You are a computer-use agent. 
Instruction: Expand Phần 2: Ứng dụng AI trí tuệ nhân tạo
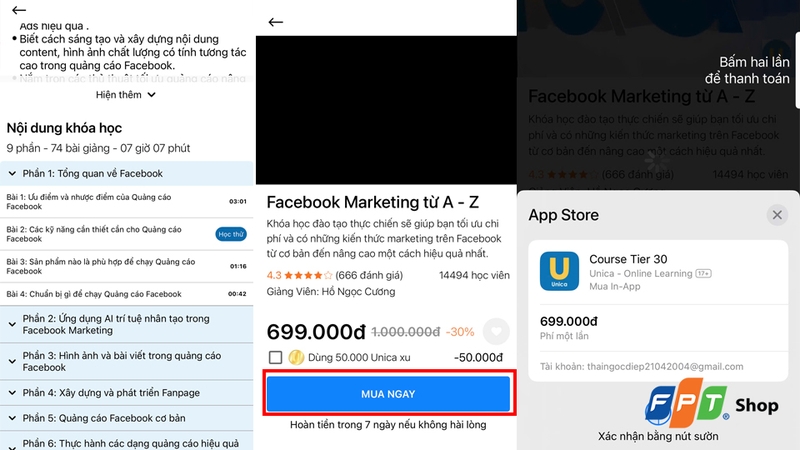click(x=127, y=324)
